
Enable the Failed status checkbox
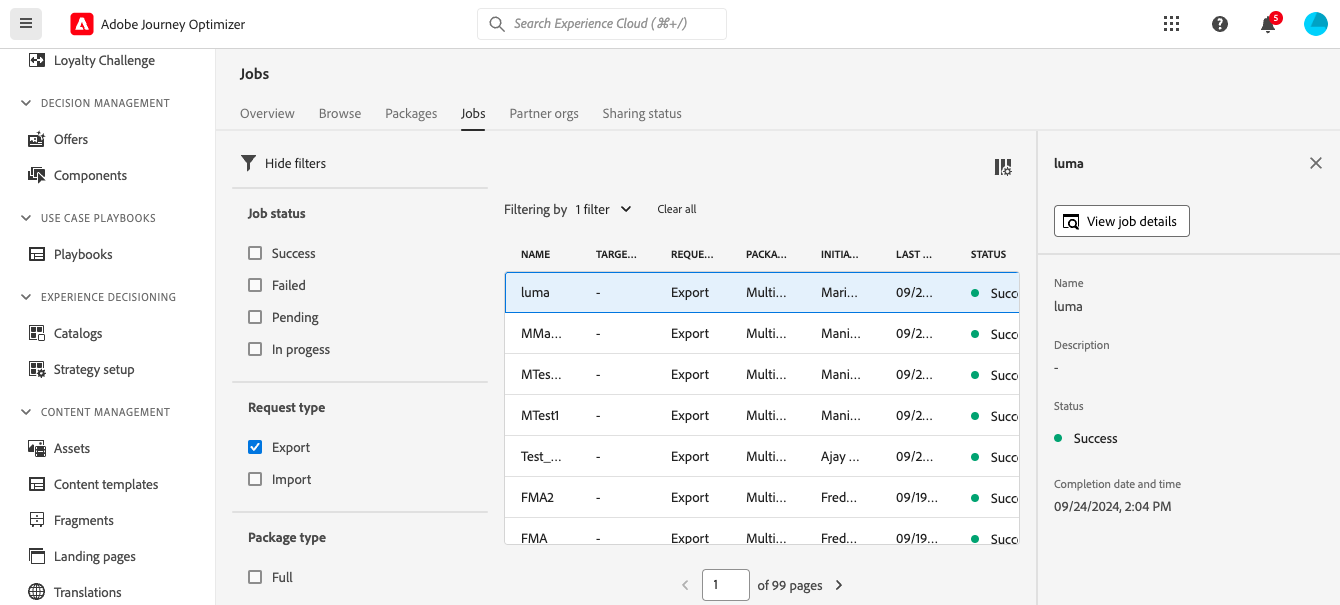click(255, 285)
